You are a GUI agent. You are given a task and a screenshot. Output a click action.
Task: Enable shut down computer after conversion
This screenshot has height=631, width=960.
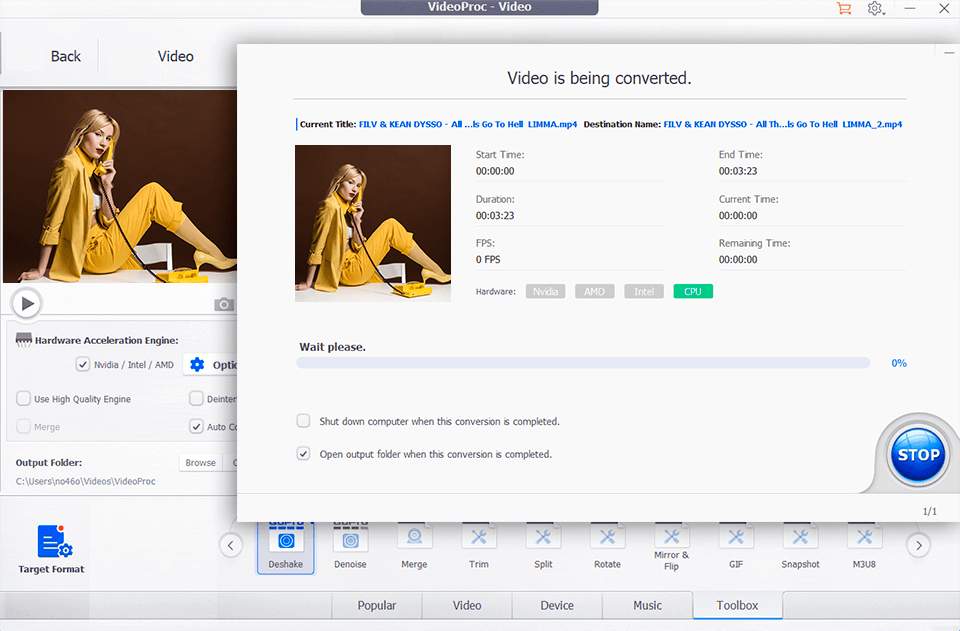point(303,421)
